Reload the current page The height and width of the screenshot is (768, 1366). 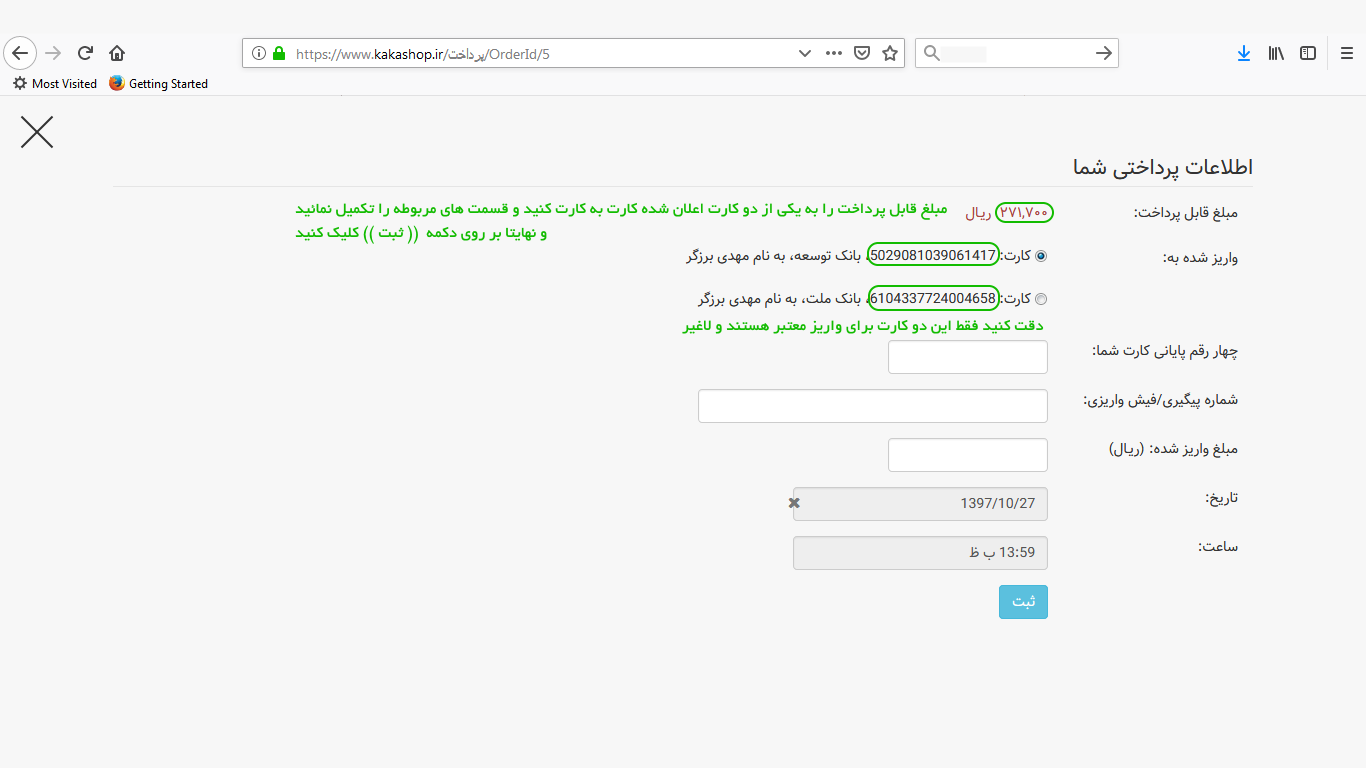click(x=85, y=53)
